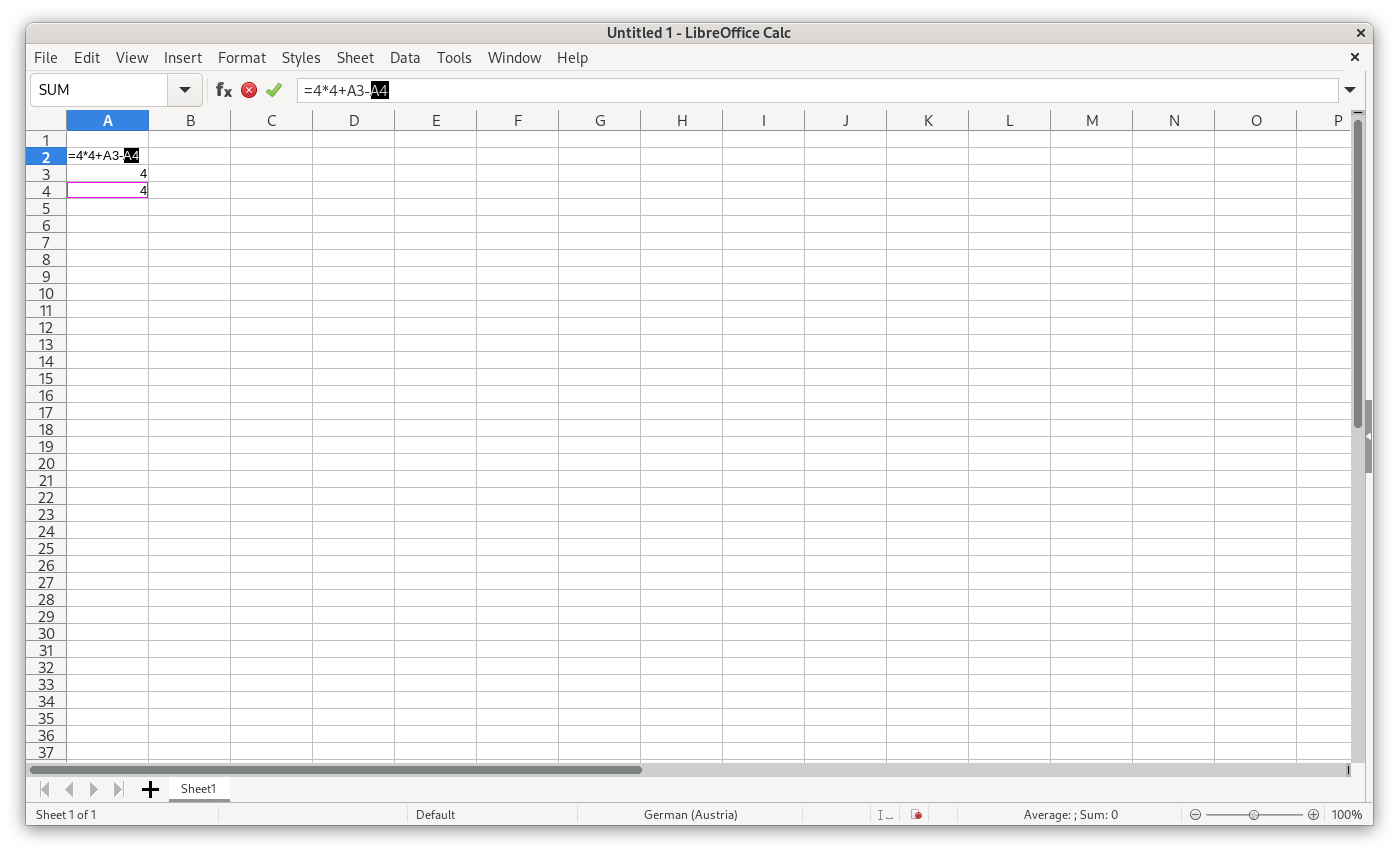The image size is (1399, 854).
Task: Open the Function Wizard fx icon
Action: (224, 90)
